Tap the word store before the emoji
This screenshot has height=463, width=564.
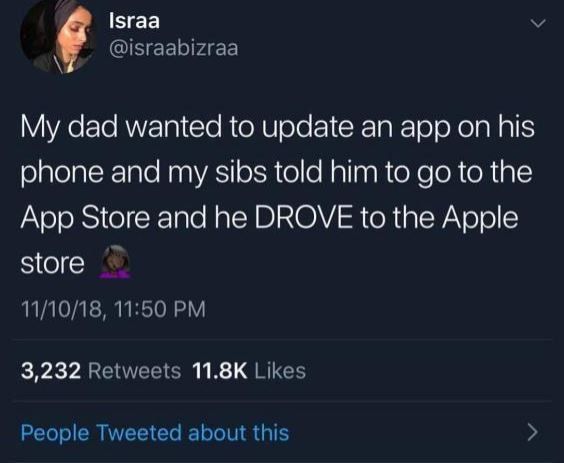[53, 264]
